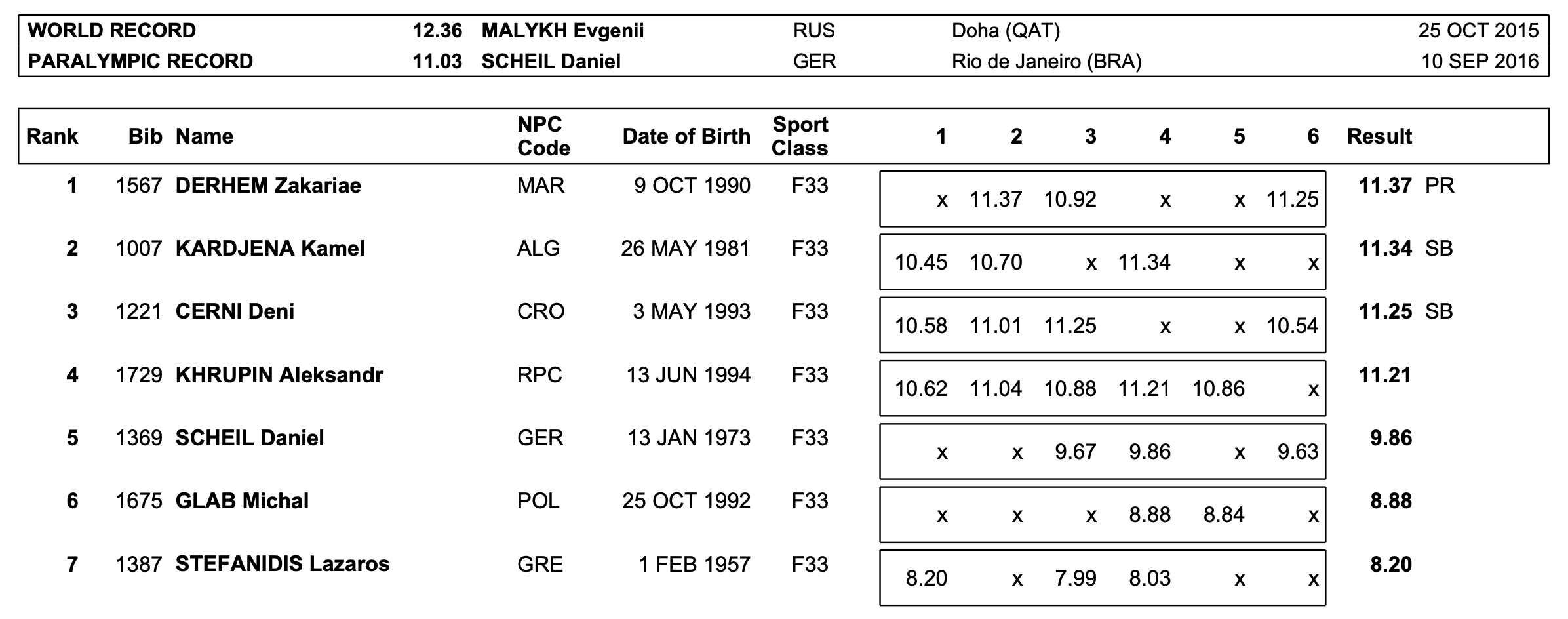Click the Rank column header
1568x619 pixels.
(x=52, y=136)
